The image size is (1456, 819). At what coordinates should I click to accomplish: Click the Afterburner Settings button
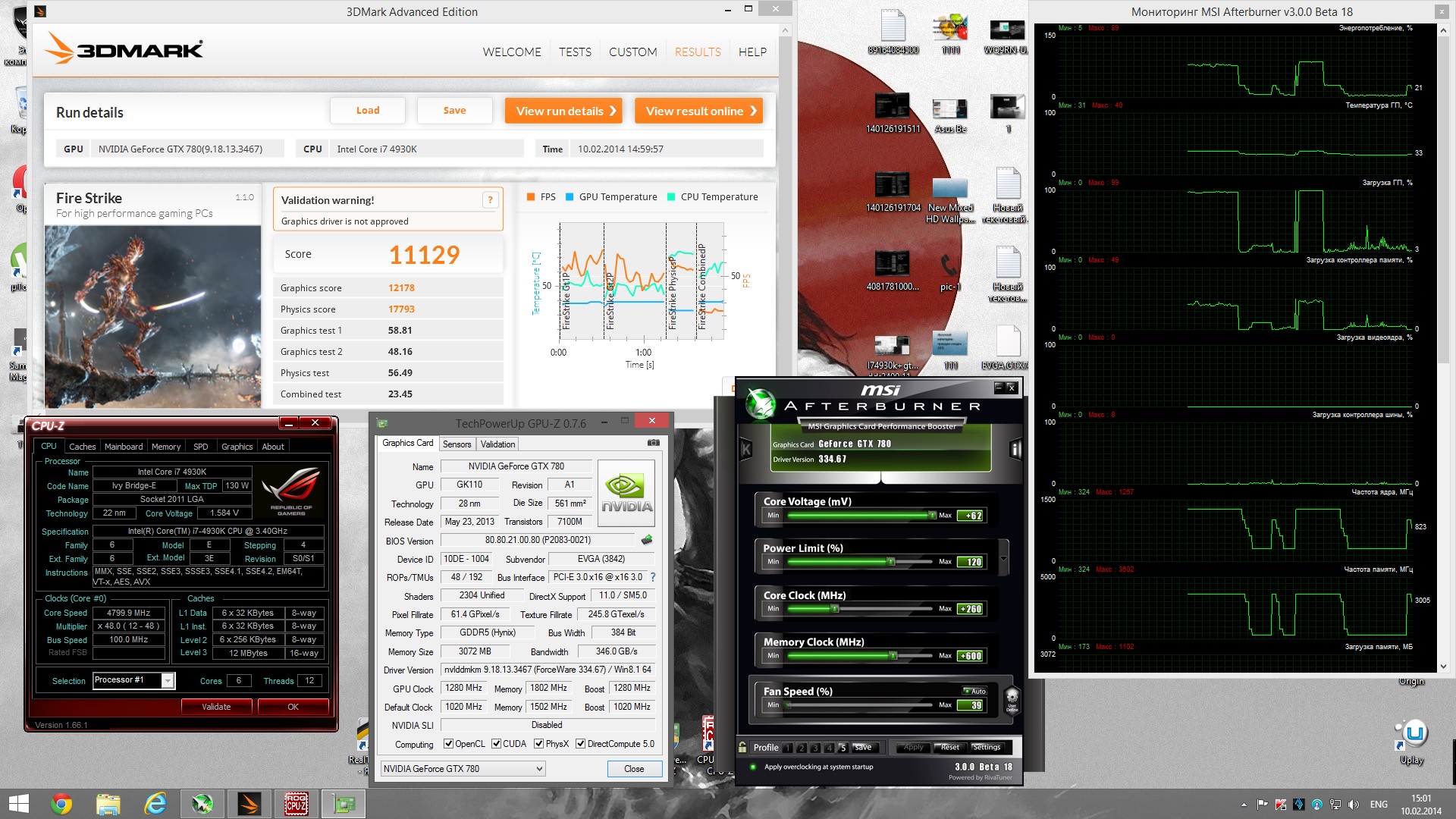[x=987, y=748]
